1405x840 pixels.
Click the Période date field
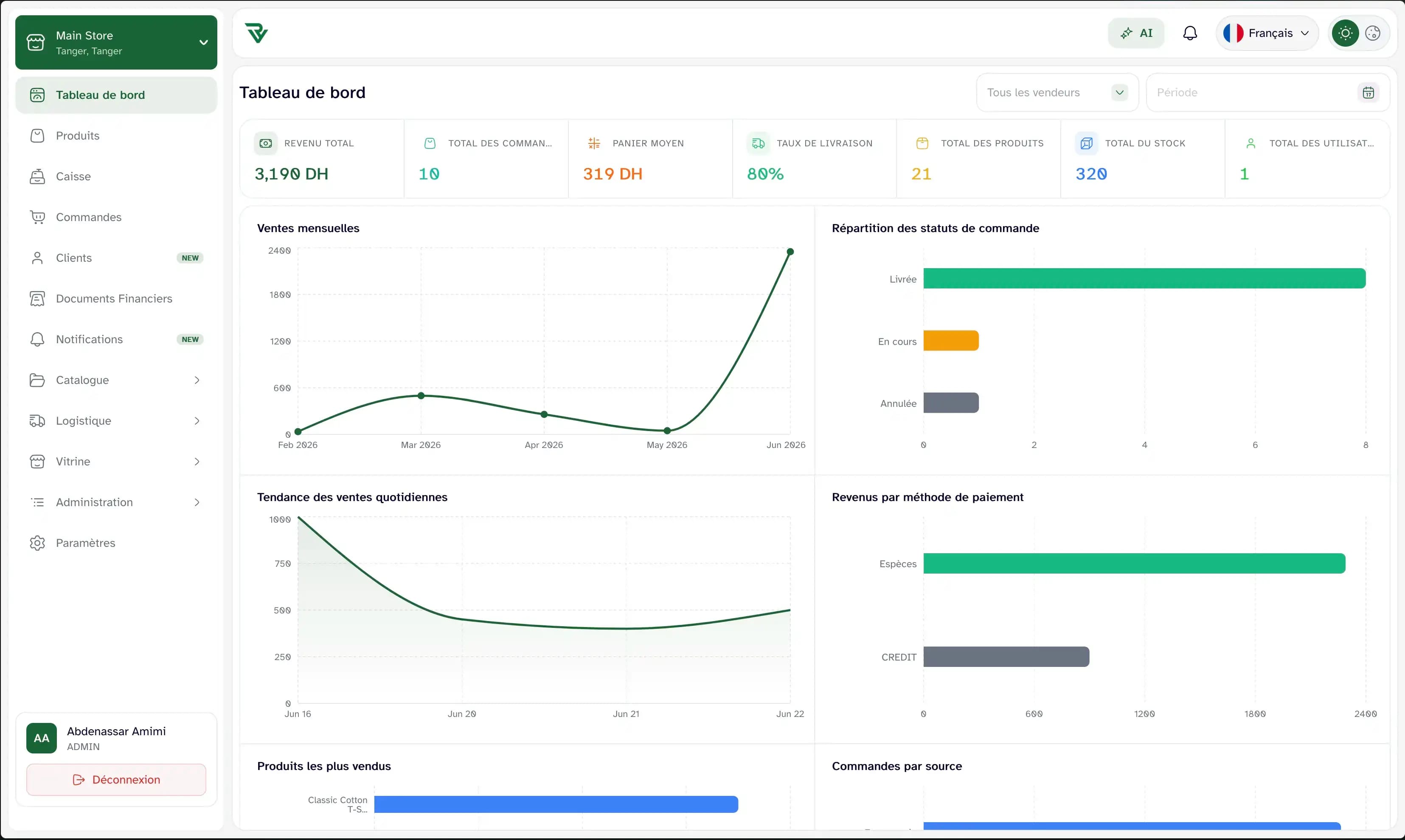(1267, 92)
